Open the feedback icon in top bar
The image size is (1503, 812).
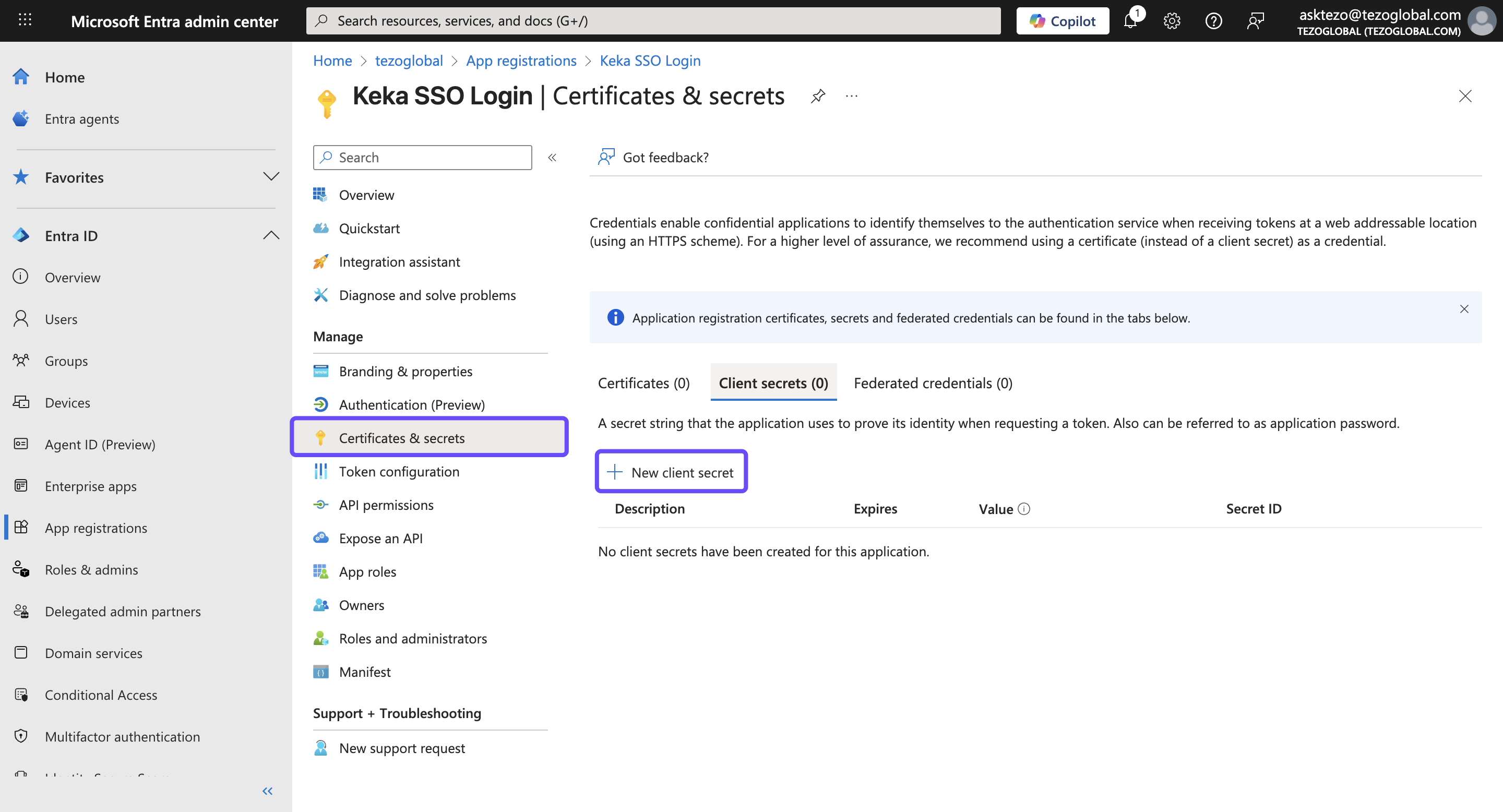1256,21
